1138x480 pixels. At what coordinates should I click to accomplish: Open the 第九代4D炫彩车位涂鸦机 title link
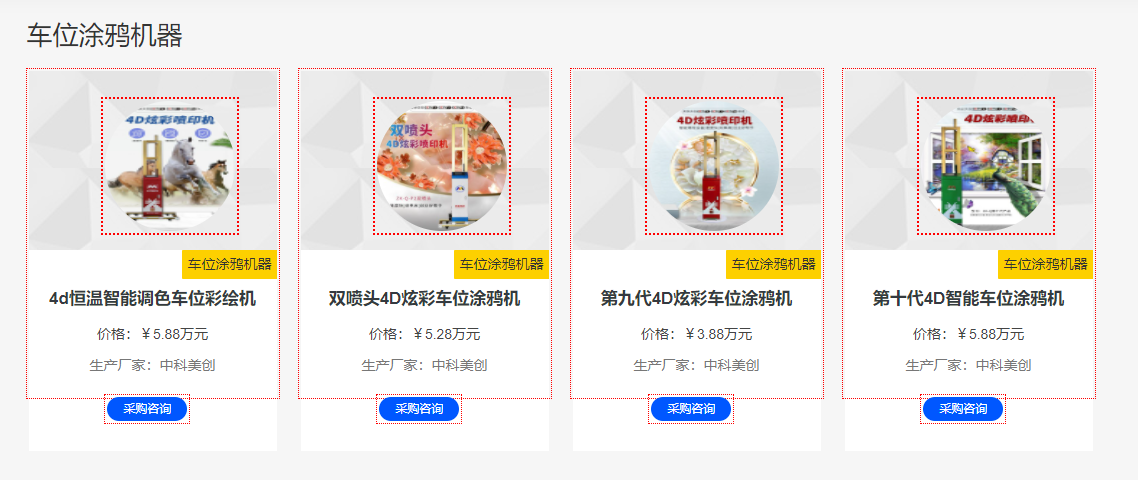coord(697,298)
